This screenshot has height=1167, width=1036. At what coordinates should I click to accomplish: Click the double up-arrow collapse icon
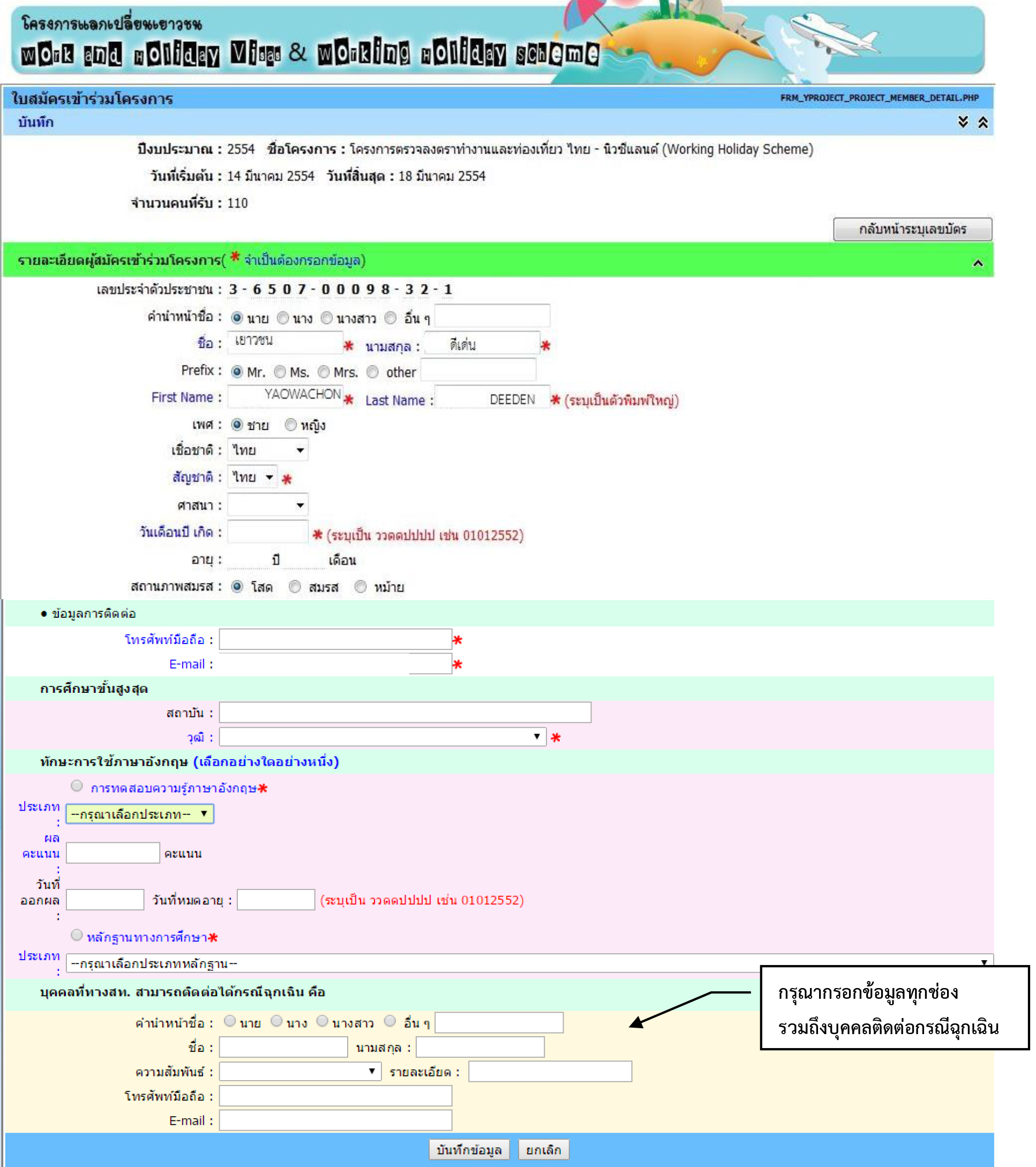982,122
